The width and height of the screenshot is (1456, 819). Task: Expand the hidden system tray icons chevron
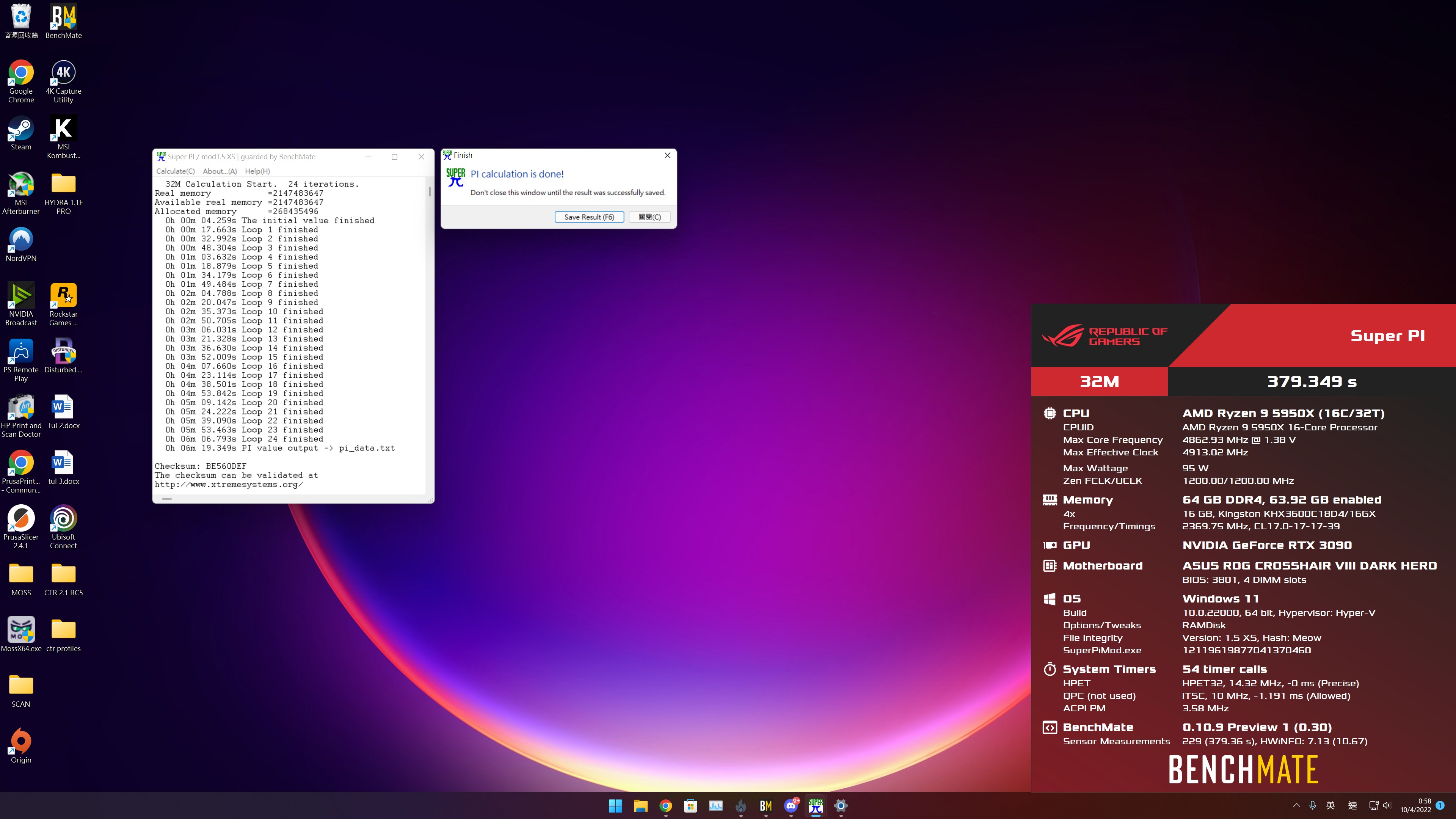pyautogui.click(x=1296, y=805)
